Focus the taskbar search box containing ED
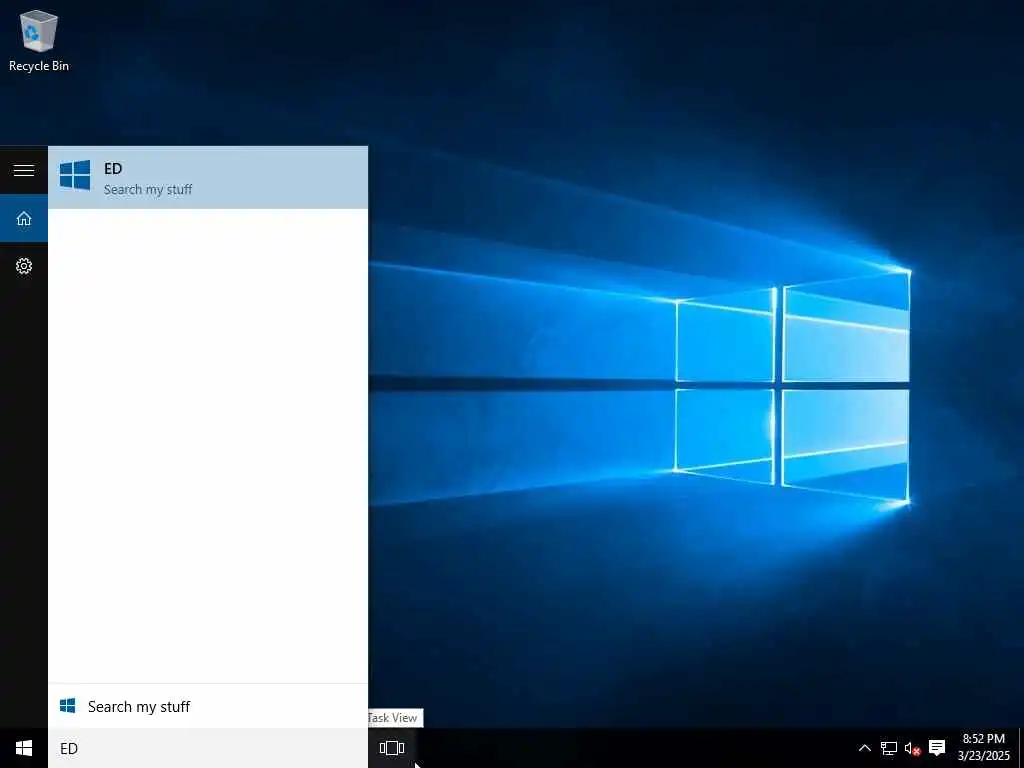This screenshot has width=1024, height=768. (x=208, y=748)
